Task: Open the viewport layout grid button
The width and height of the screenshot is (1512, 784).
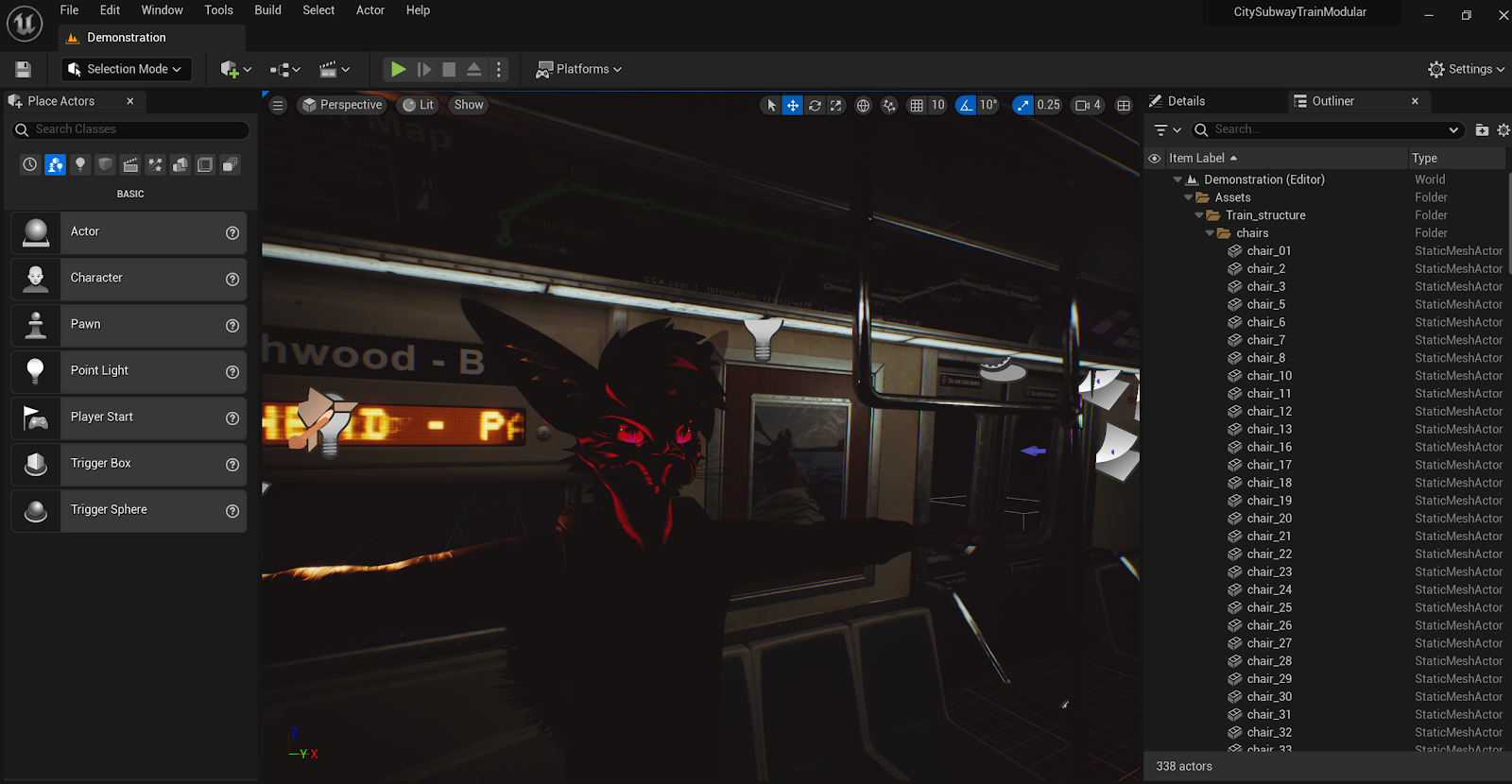Action: click(x=1124, y=106)
